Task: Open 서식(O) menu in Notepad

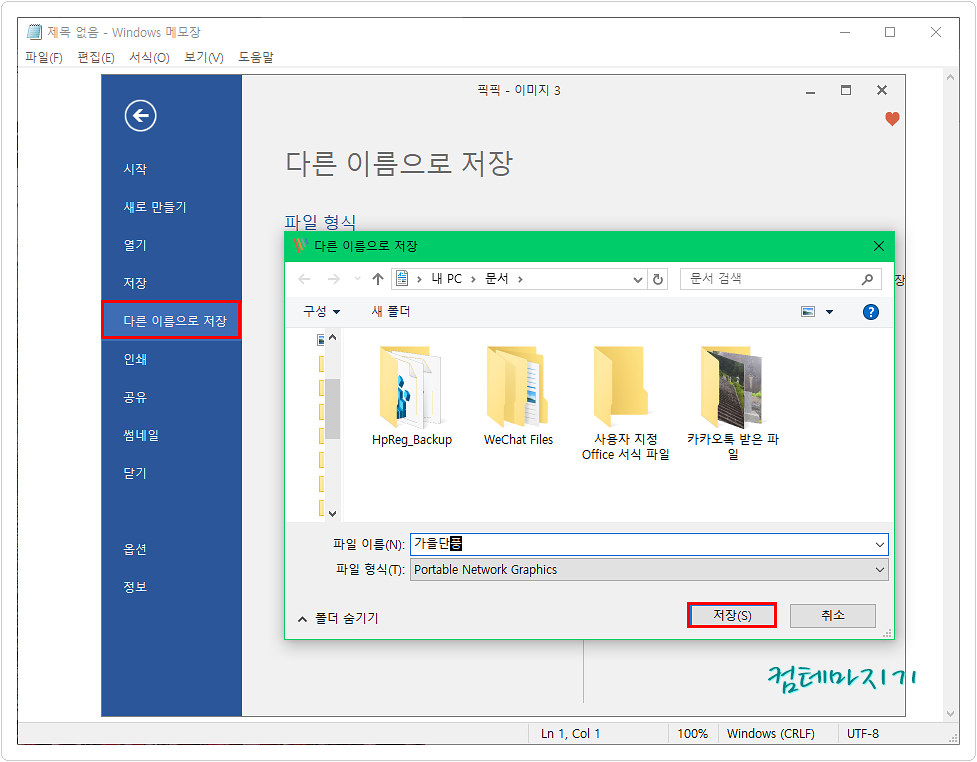Action: [149, 57]
